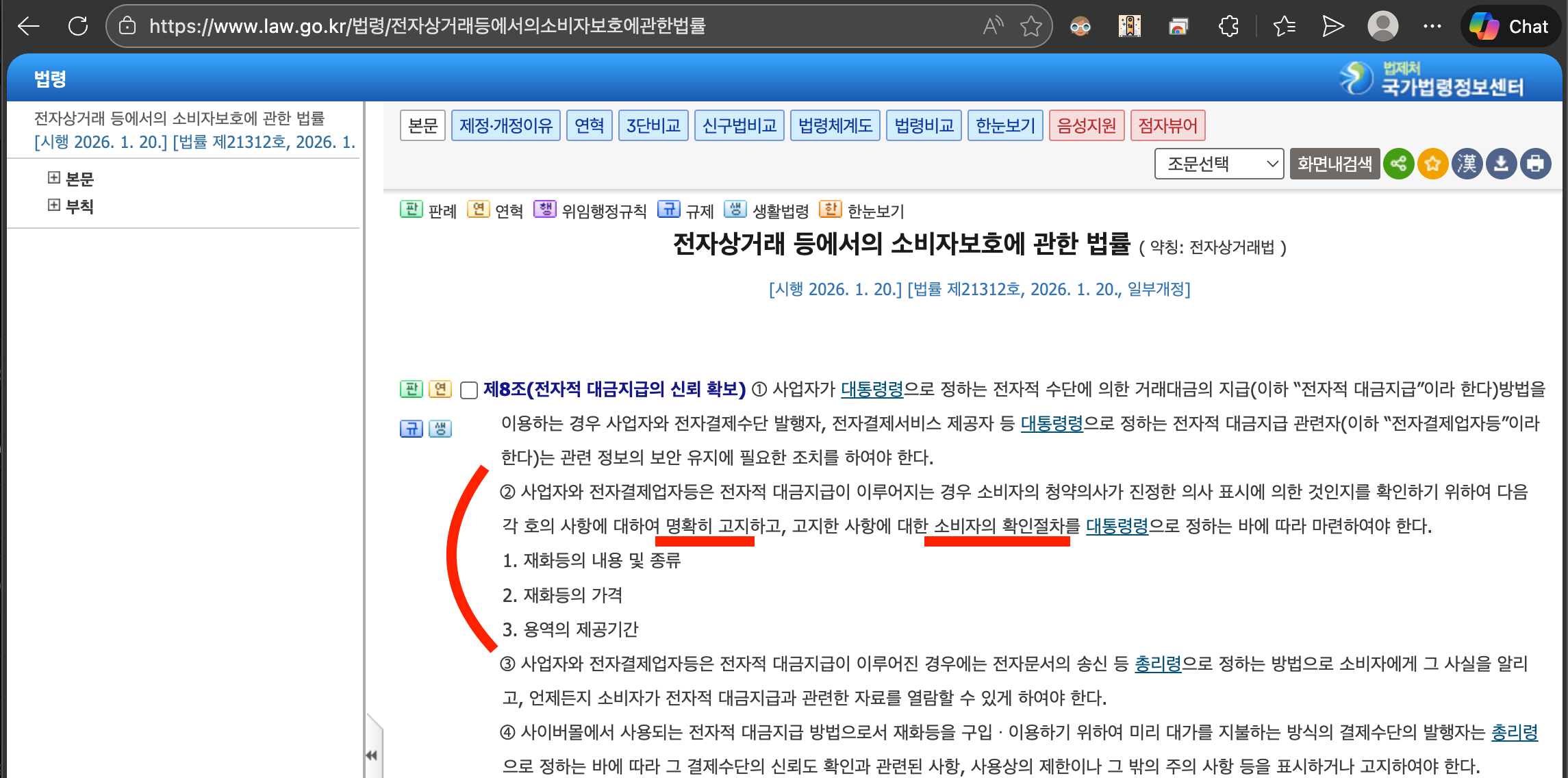Screen dimensions: 1568x778
Task: Click the print icon
Action: (x=1535, y=164)
